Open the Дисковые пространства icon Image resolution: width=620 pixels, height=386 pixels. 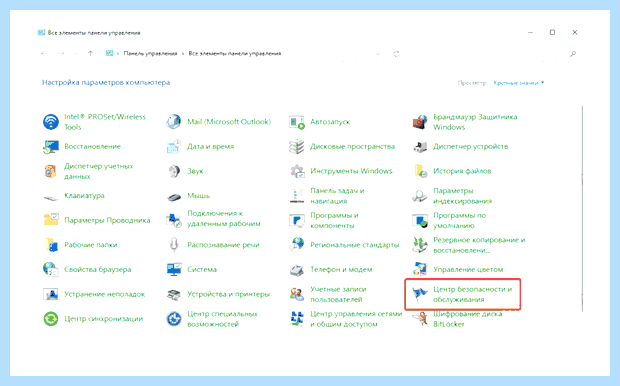pos(297,147)
